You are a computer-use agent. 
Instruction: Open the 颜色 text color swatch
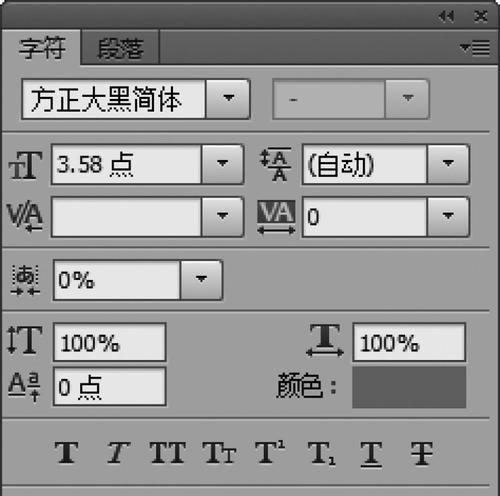click(409, 387)
